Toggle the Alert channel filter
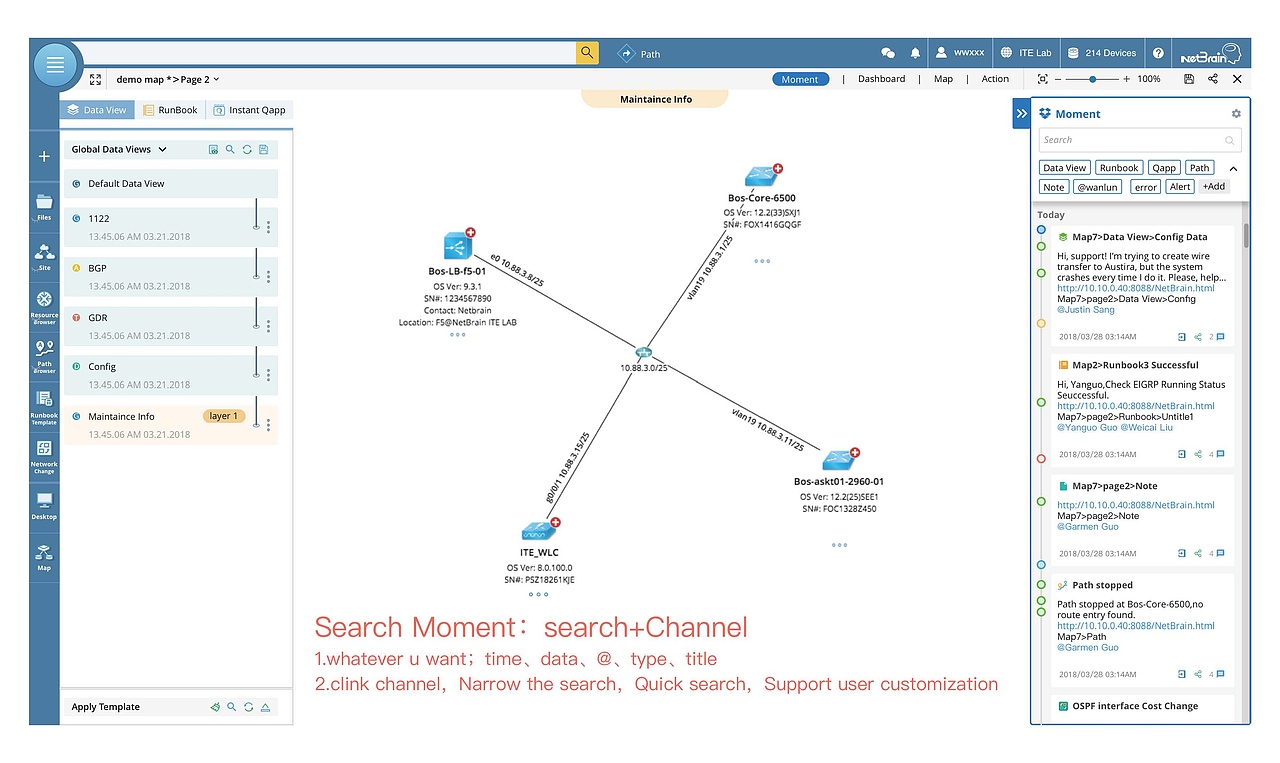 pos(1180,187)
